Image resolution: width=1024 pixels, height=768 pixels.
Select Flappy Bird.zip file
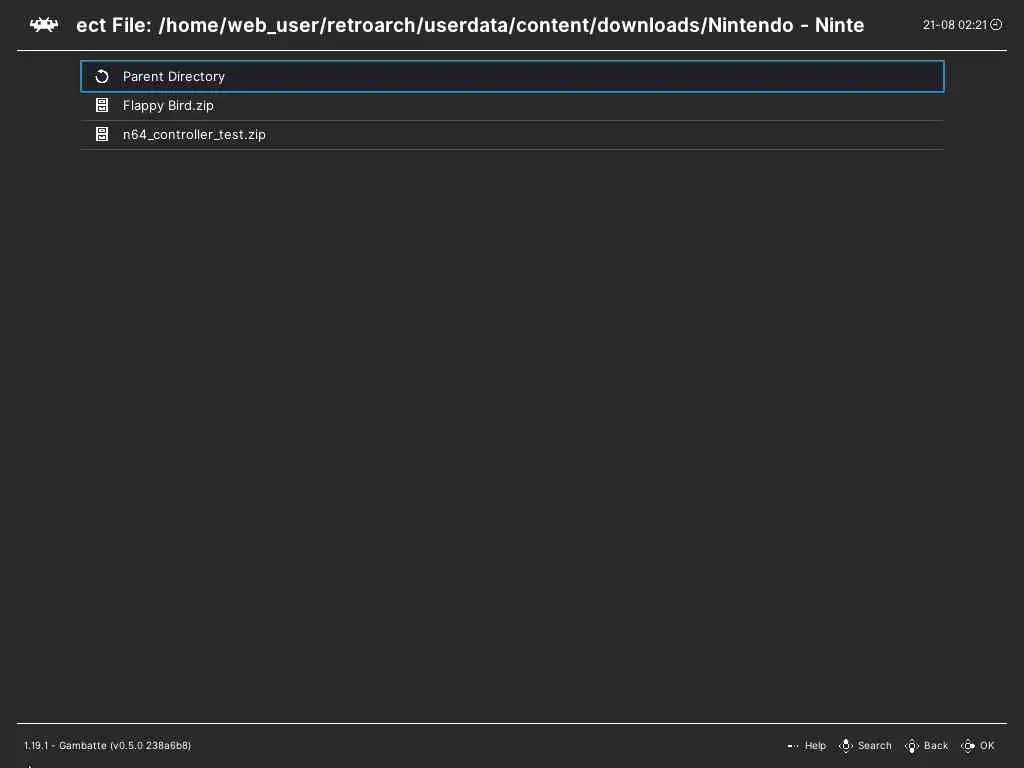click(512, 105)
